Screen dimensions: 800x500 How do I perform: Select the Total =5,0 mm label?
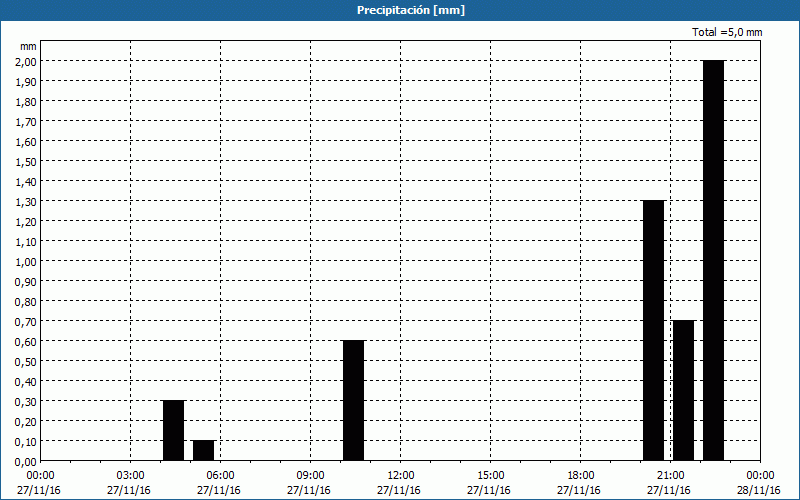tap(727, 32)
